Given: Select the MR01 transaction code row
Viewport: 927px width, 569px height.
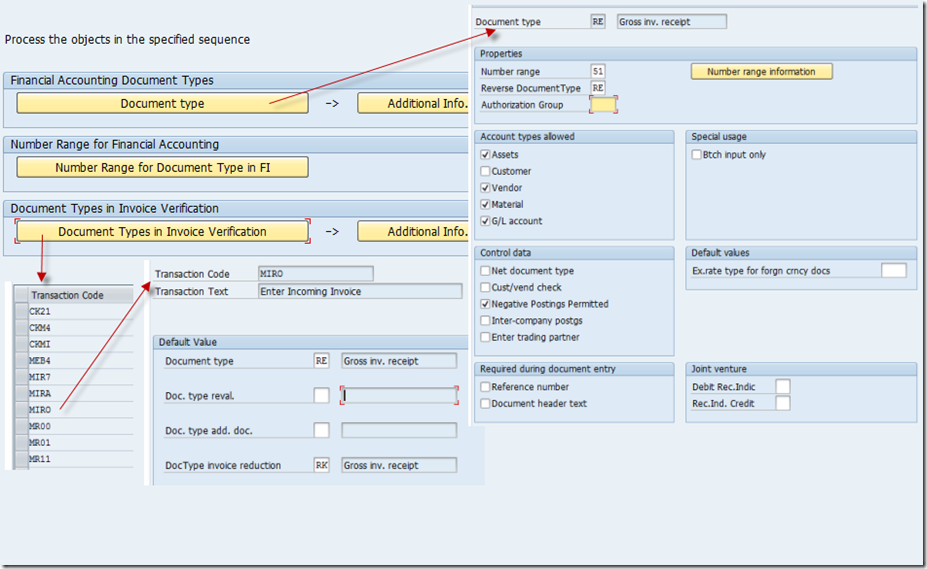Looking at the screenshot, I should 81,442.
